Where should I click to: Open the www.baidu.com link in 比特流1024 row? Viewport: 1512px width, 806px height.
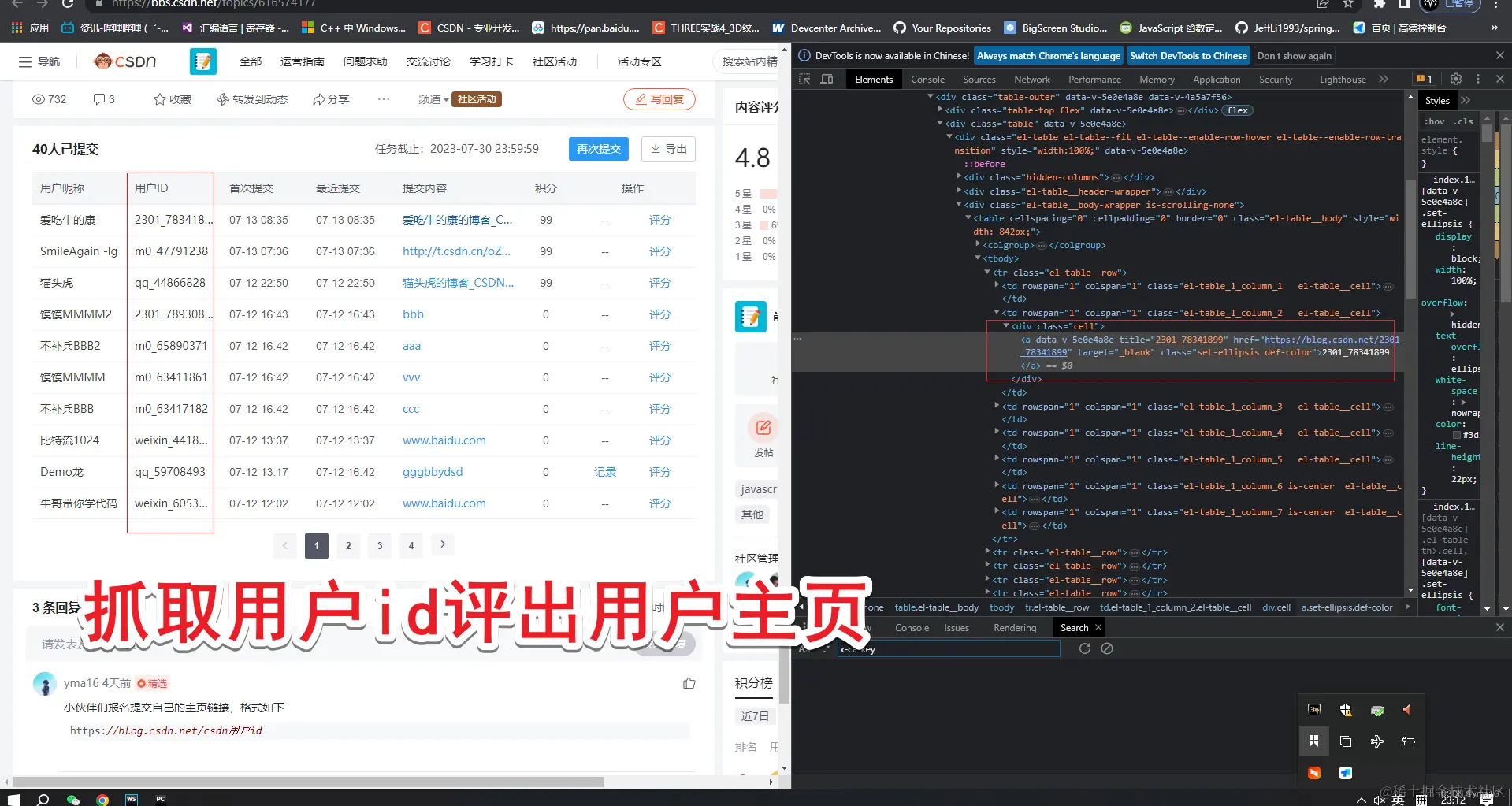point(444,440)
